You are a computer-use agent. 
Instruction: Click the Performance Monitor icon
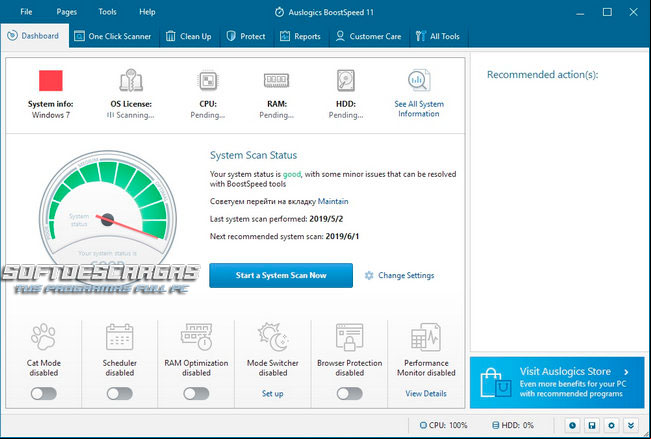[x=426, y=336]
